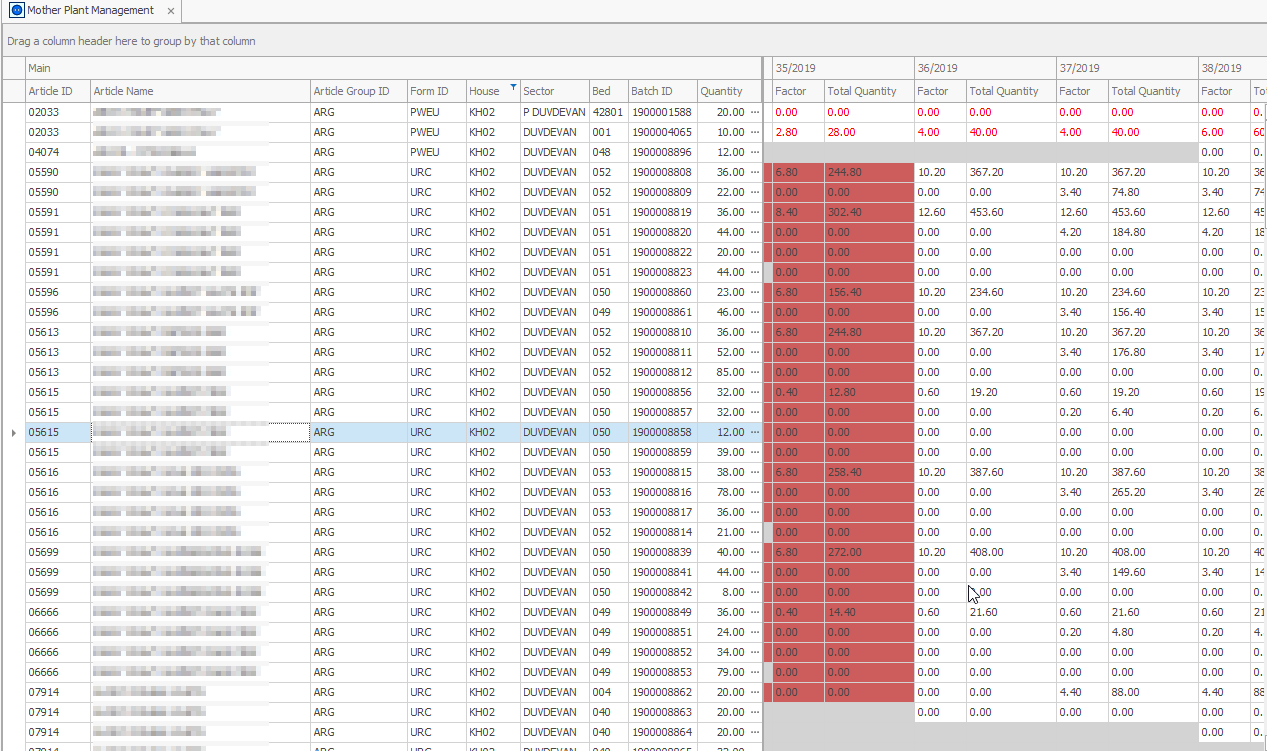The height and width of the screenshot is (751, 1267).
Task: Click Factor column header under 37/2019
Action: [x=1082, y=91]
